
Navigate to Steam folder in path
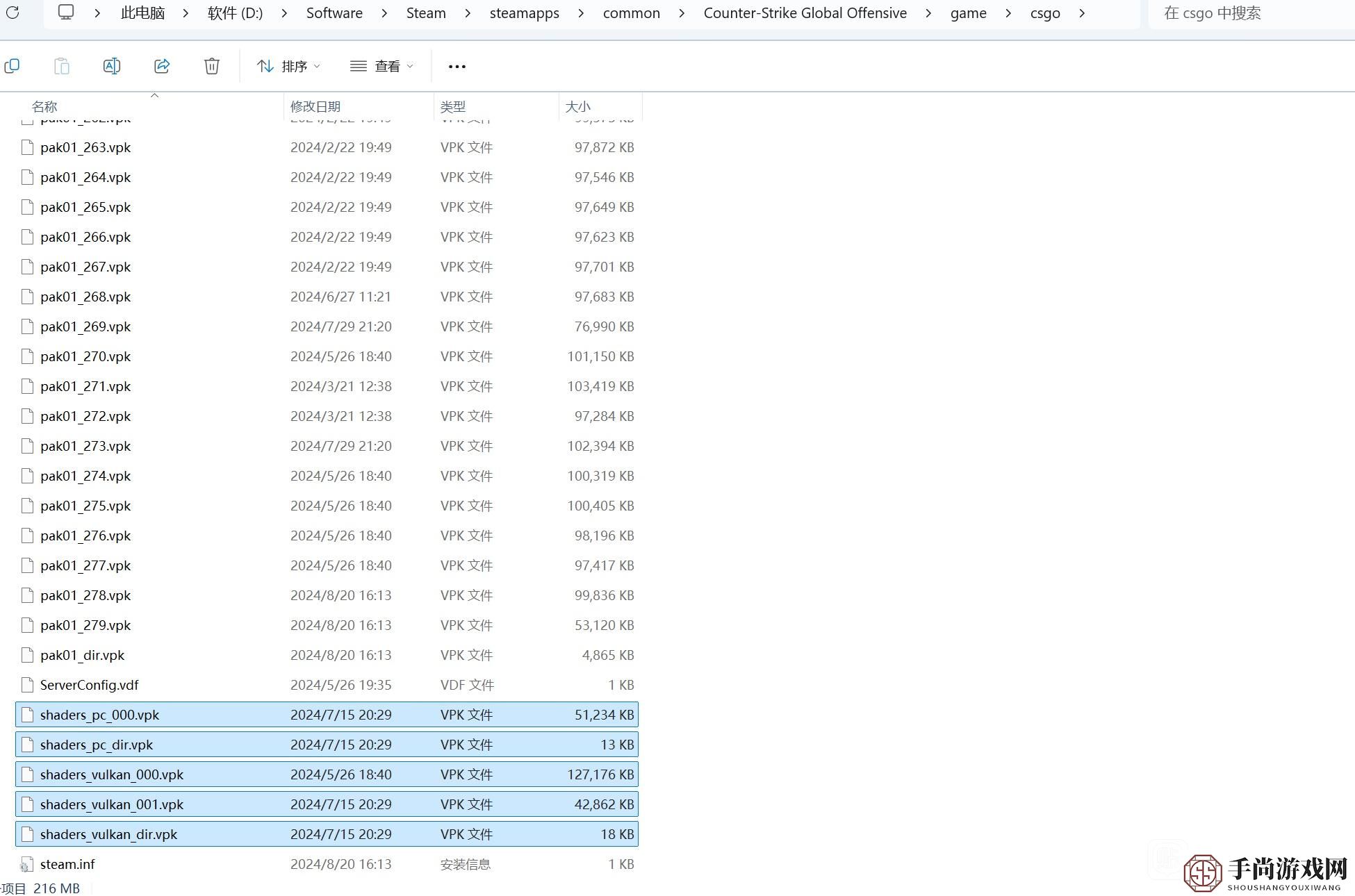point(426,13)
